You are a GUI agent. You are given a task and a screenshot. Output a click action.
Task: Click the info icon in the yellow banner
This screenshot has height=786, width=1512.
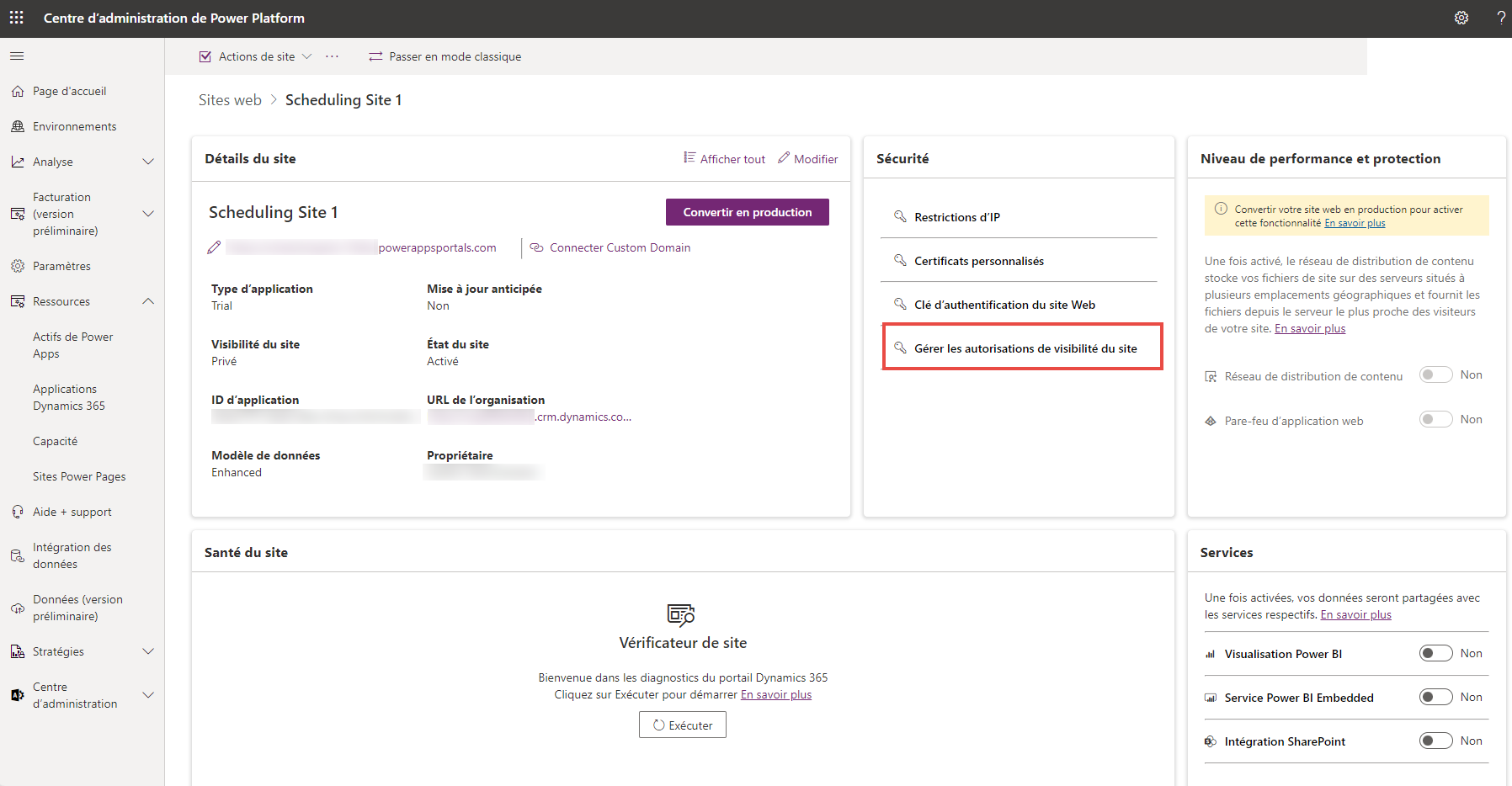click(x=1221, y=209)
